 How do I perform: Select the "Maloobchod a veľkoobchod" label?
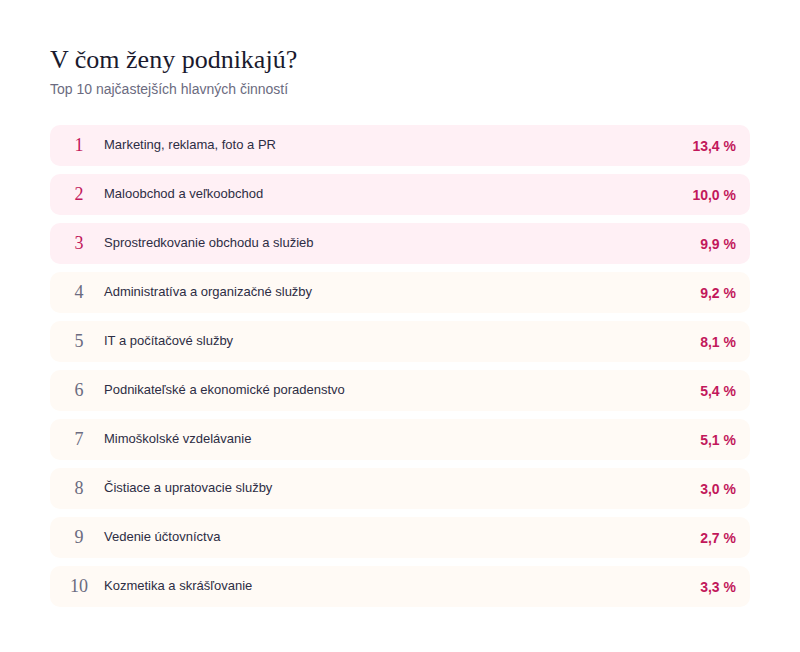coord(183,194)
